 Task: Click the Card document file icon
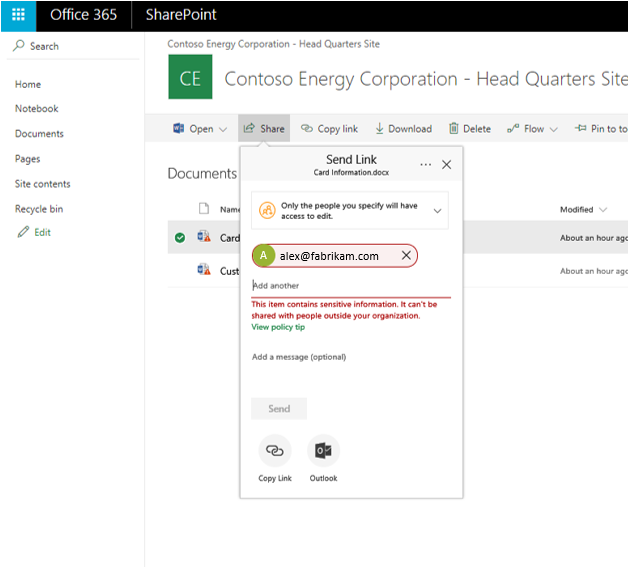204,236
